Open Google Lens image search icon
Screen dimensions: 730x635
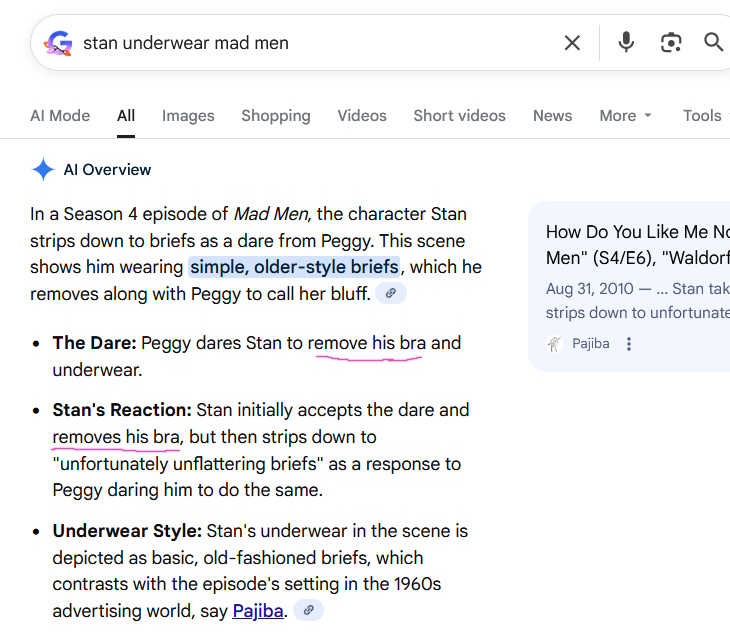click(670, 42)
